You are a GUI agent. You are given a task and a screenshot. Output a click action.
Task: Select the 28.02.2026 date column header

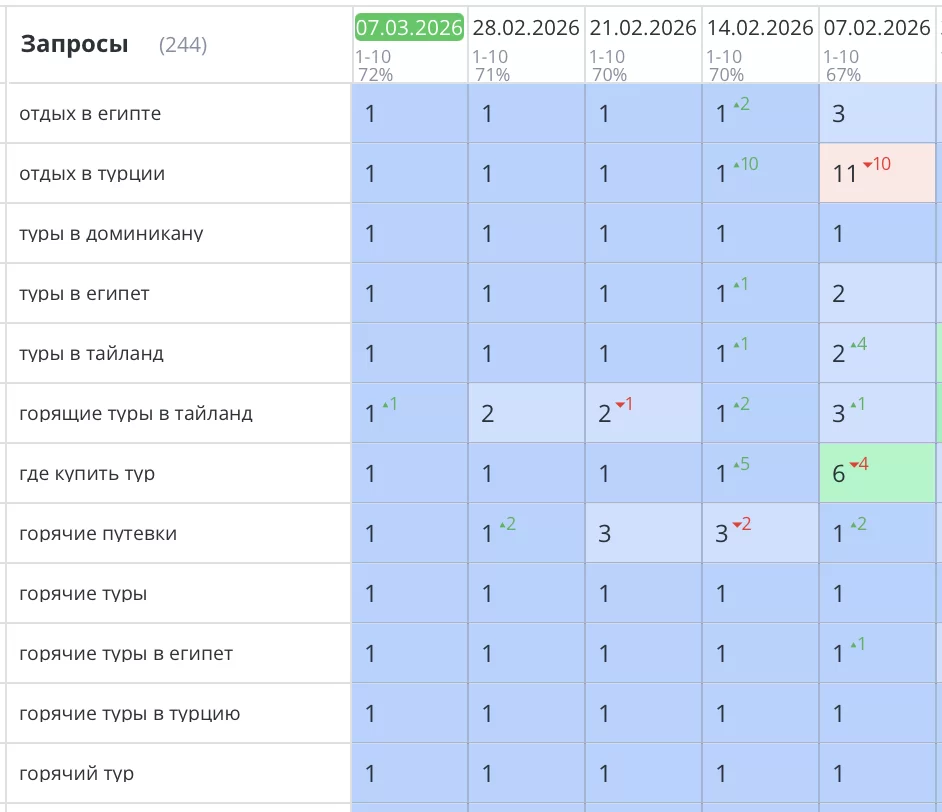(526, 27)
